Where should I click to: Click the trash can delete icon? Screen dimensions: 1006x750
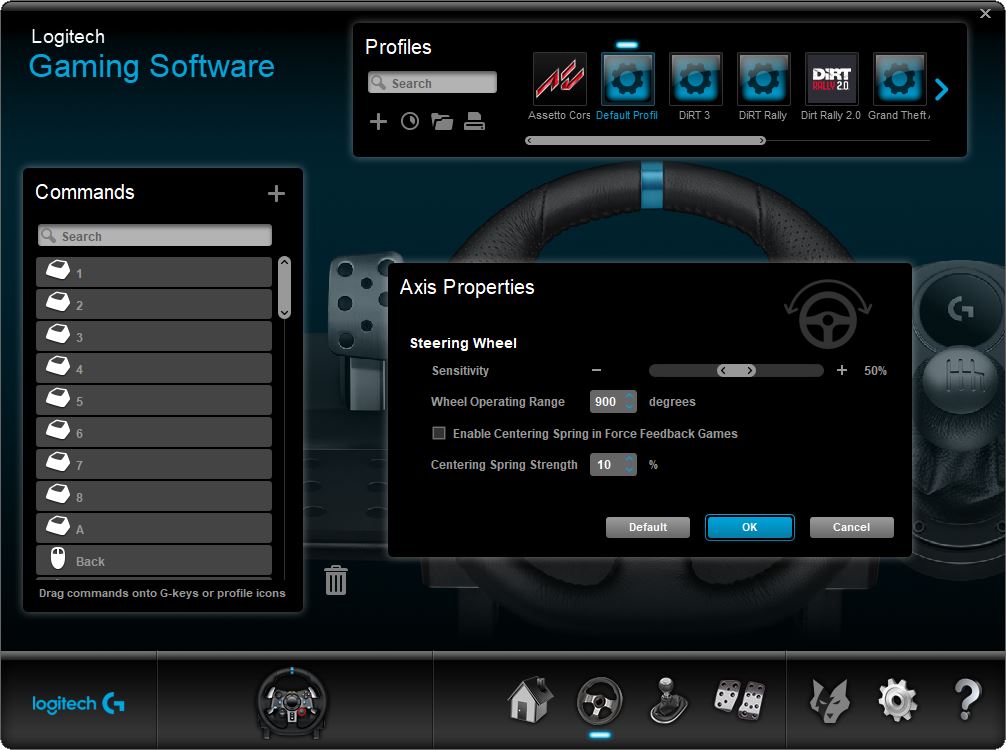click(336, 580)
